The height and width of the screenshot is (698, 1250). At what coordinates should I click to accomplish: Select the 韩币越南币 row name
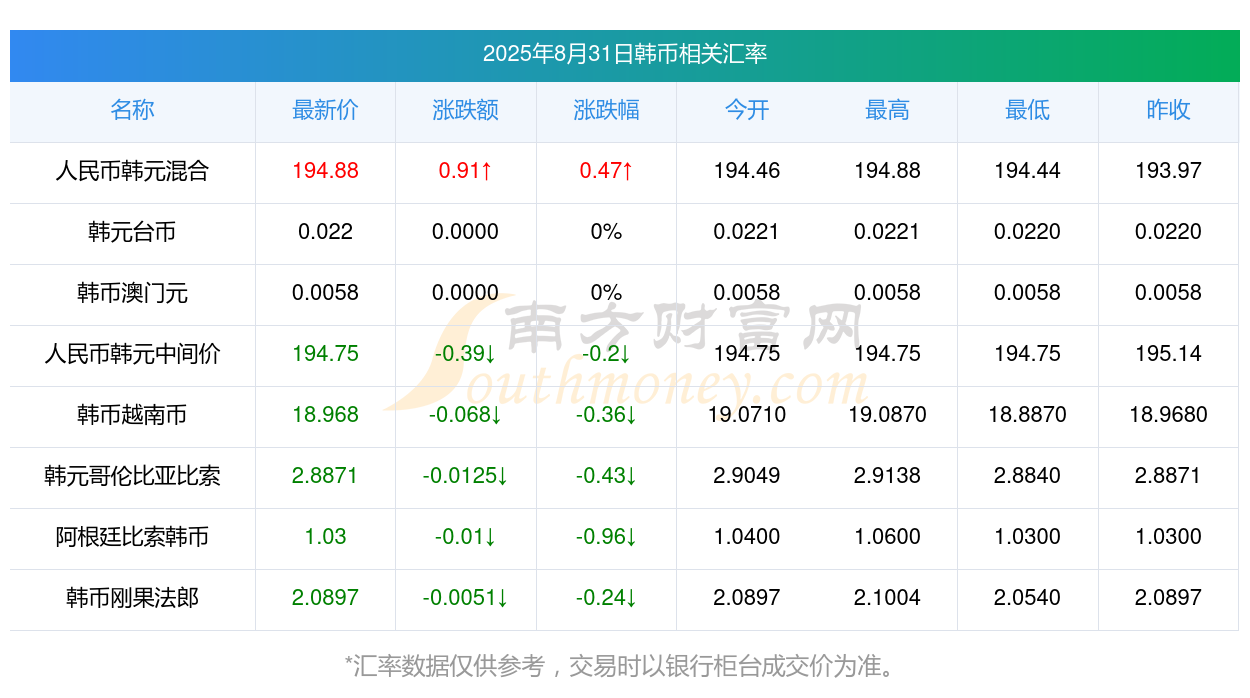[132, 415]
